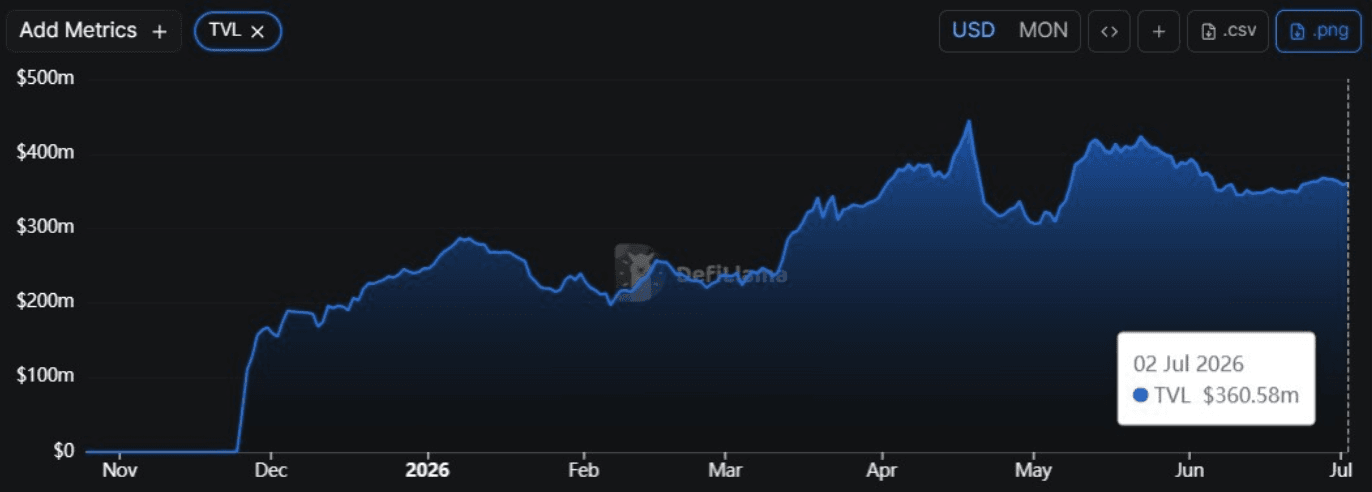Click the tooltip date 02 Jul 2026
The height and width of the screenshot is (492, 1372).
(1188, 363)
